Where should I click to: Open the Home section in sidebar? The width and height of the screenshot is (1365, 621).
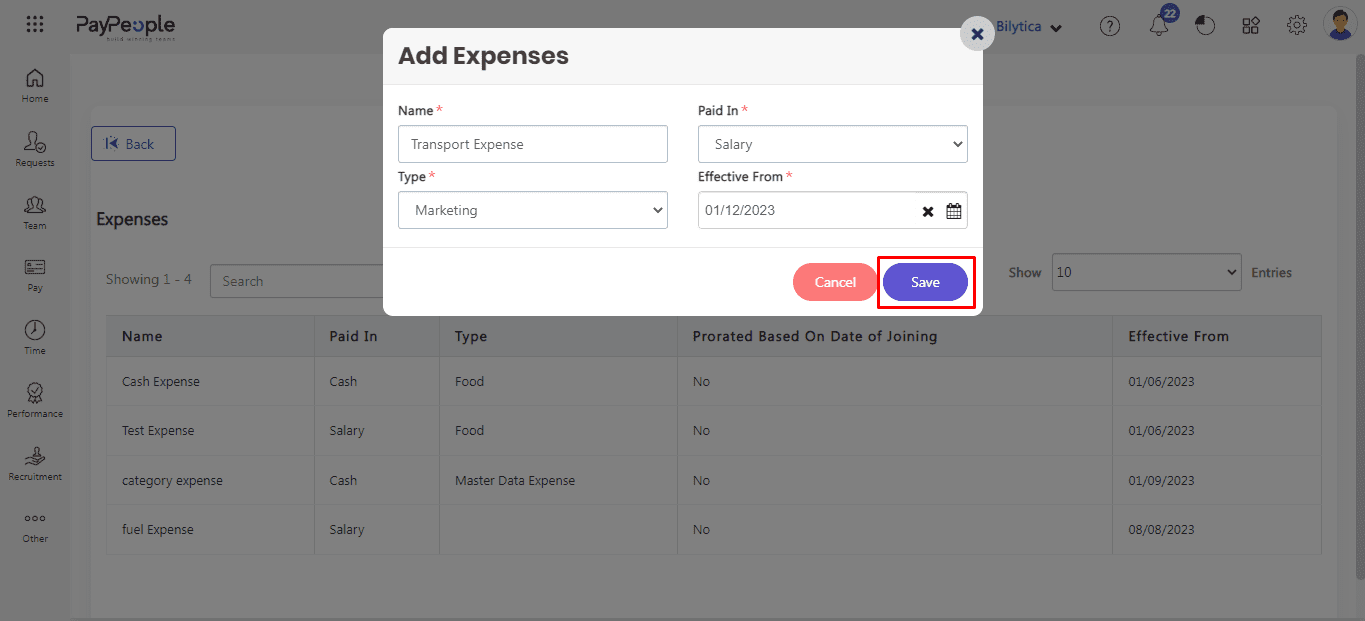[34, 85]
